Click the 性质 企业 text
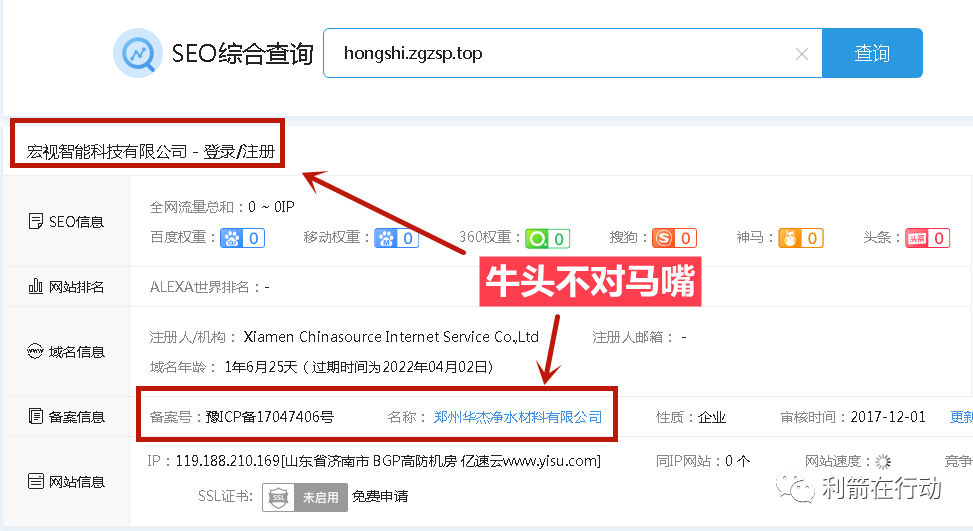This screenshot has width=973, height=531. (x=691, y=417)
